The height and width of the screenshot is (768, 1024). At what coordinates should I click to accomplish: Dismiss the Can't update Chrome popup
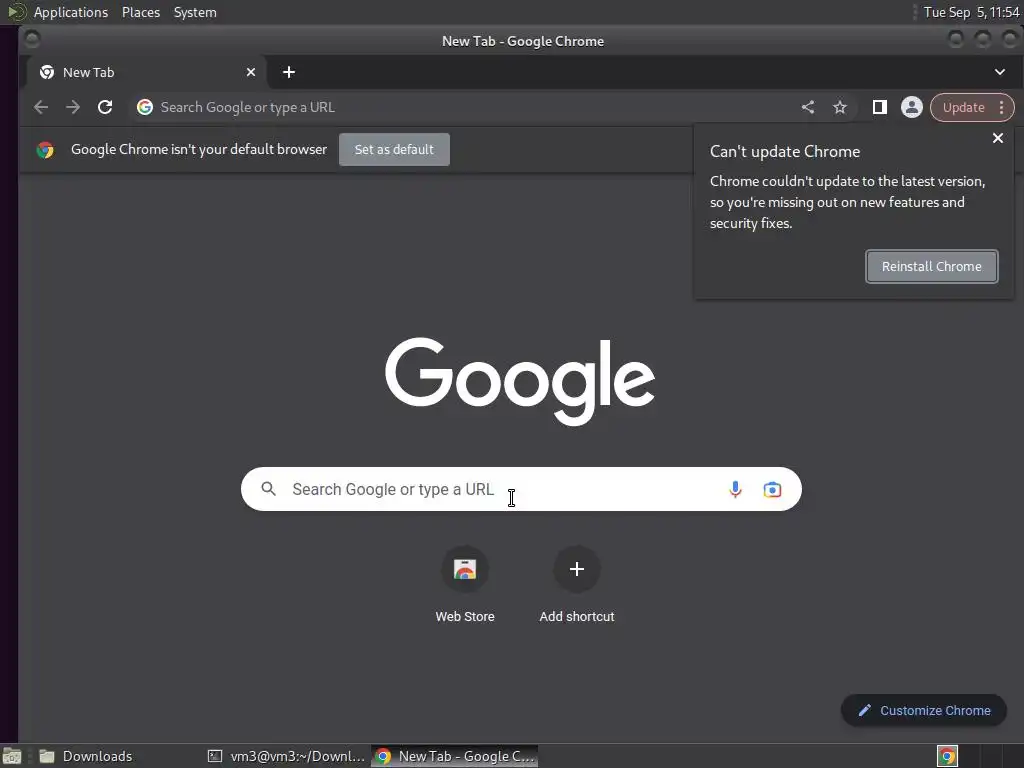point(998,138)
